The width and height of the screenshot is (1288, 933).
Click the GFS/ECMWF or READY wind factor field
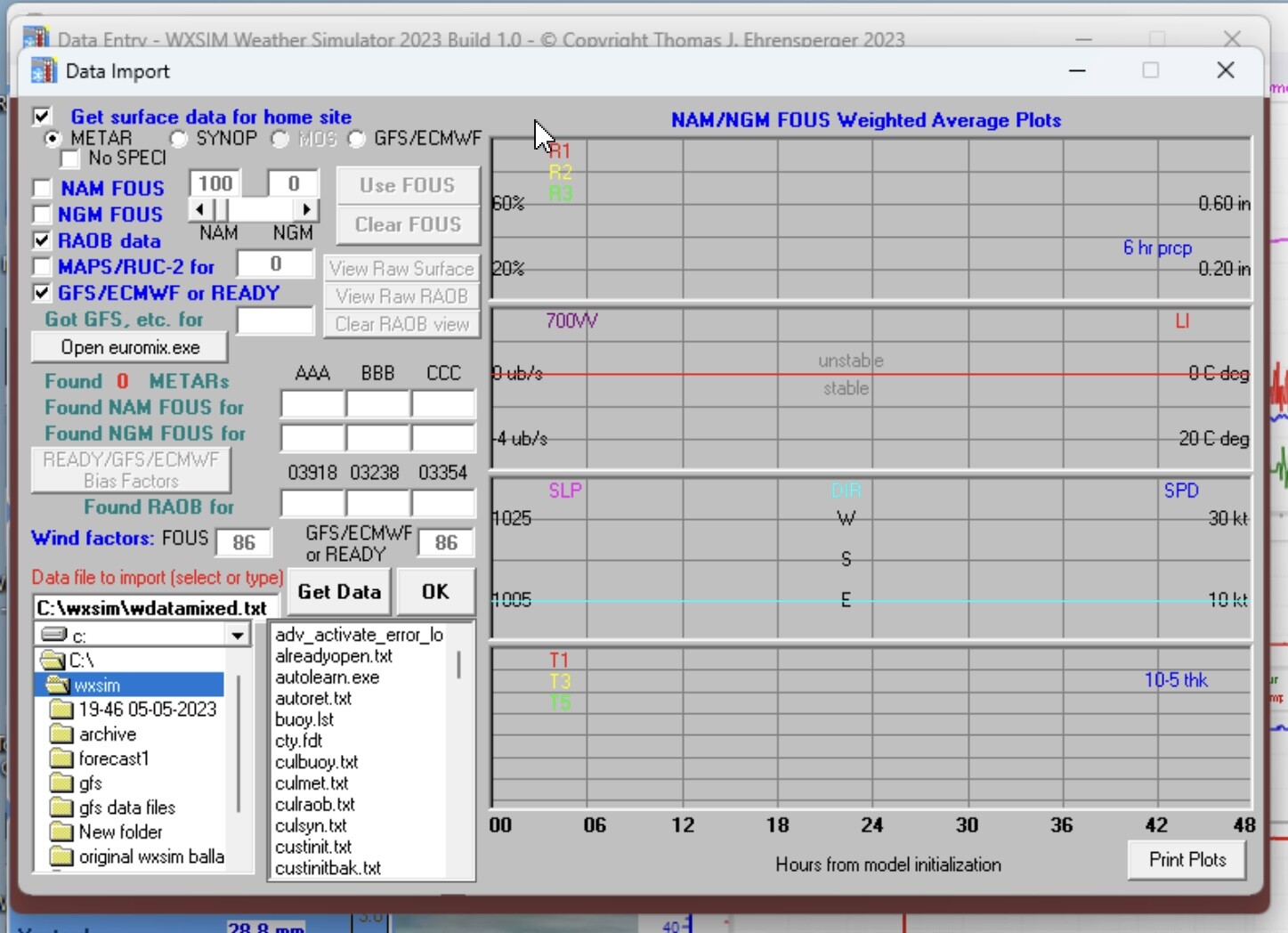pyautogui.click(x=446, y=542)
